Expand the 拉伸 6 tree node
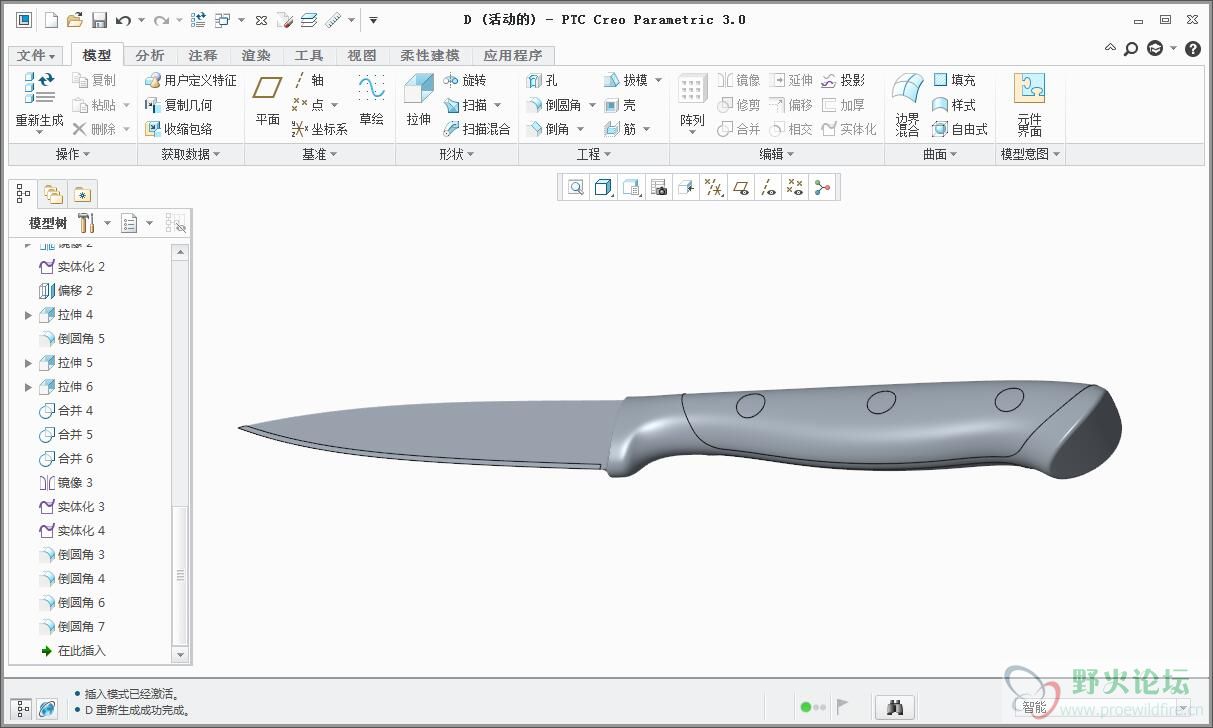The height and width of the screenshot is (728, 1213). coord(28,387)
